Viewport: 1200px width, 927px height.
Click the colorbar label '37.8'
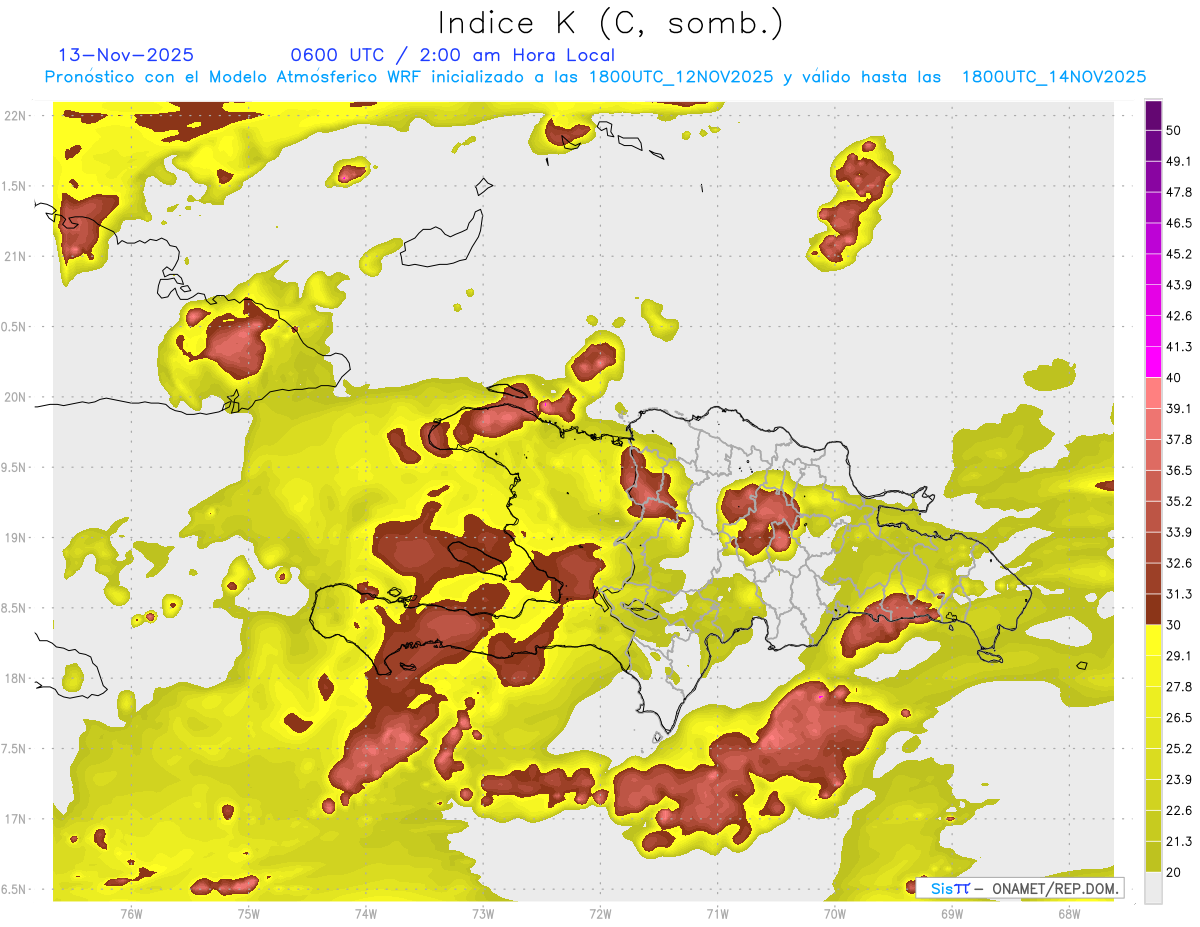click(1178, 440)
